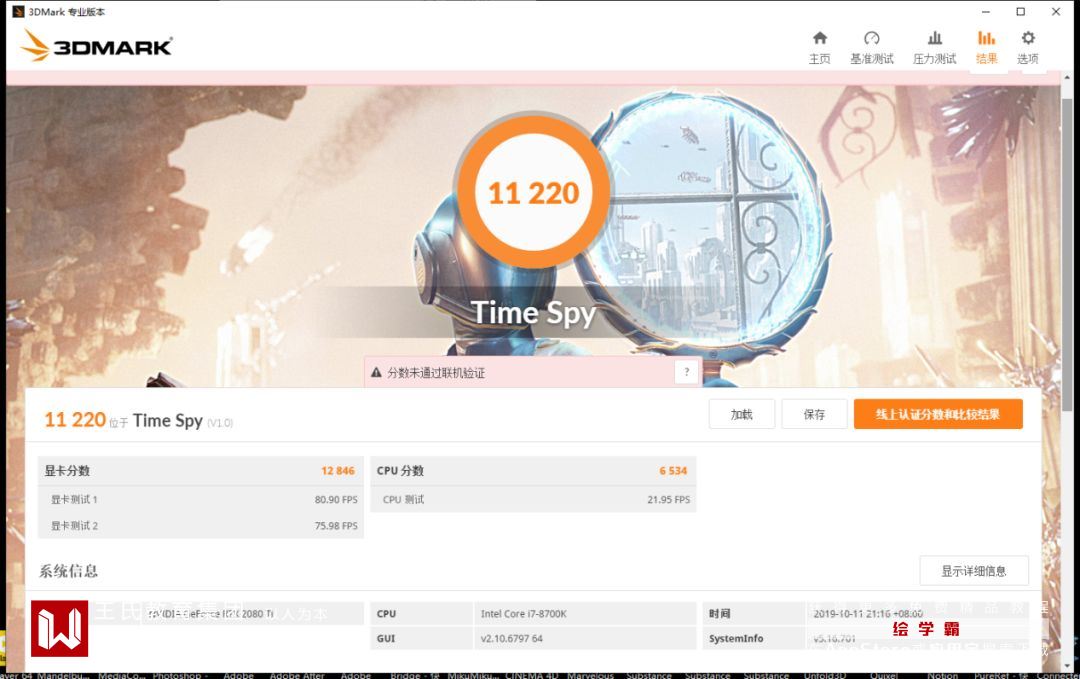
Task: Click the 6 534 CPU score value
Action: point(673,471)
